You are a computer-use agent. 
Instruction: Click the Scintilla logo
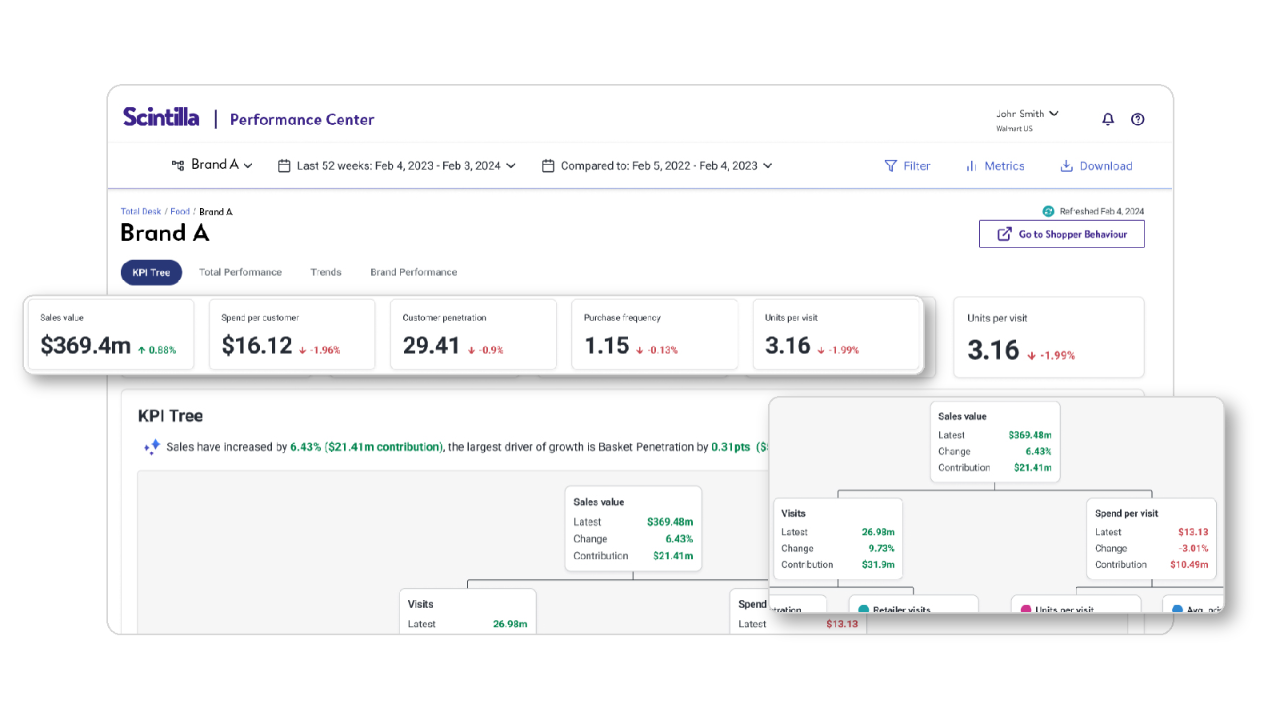pyautogui.click(x=161, y=117)
